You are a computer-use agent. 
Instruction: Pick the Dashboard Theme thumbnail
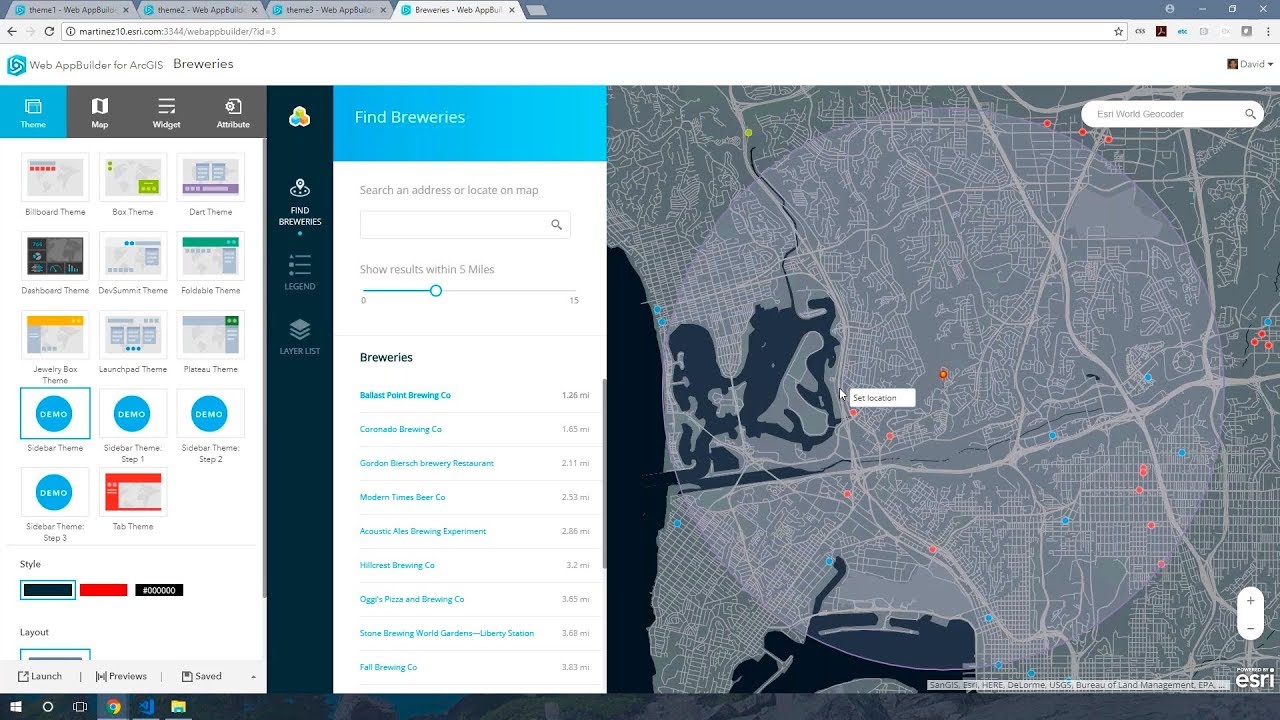pos(55,257)
